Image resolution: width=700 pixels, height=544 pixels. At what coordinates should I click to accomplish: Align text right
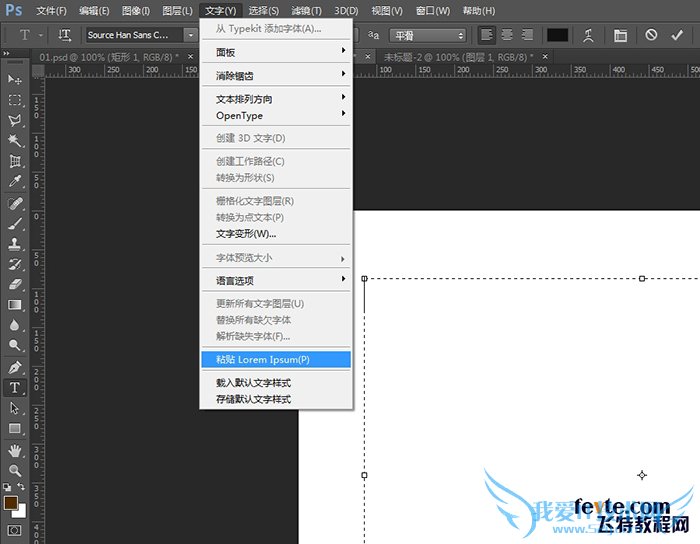527,35
